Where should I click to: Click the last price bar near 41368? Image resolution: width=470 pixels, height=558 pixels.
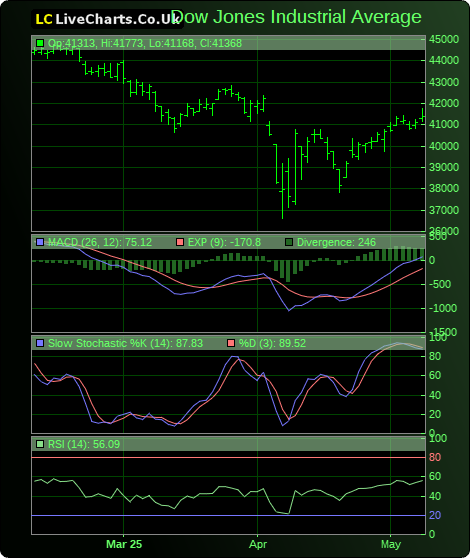423,115
